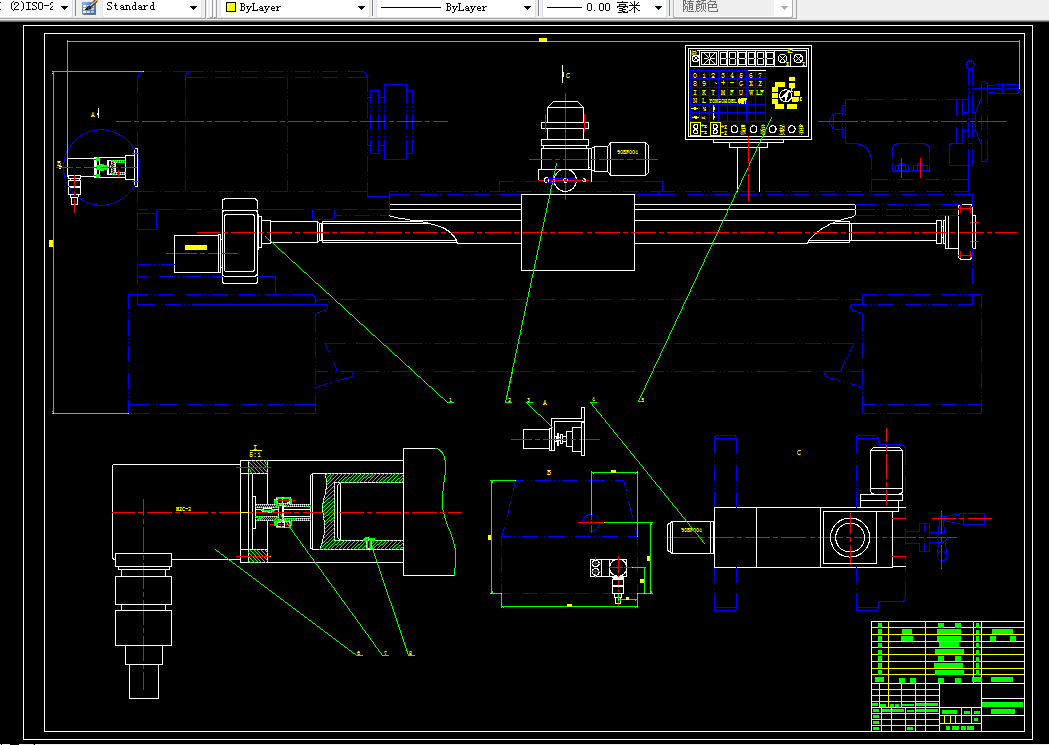Image resolution: width=1049 pixels, height=745 pixels.
Task: Select leader number 6 in the drawing
Action: (359, 653)
